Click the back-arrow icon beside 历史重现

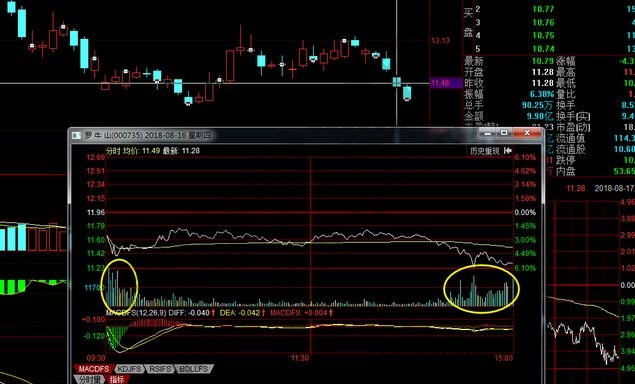507,151
